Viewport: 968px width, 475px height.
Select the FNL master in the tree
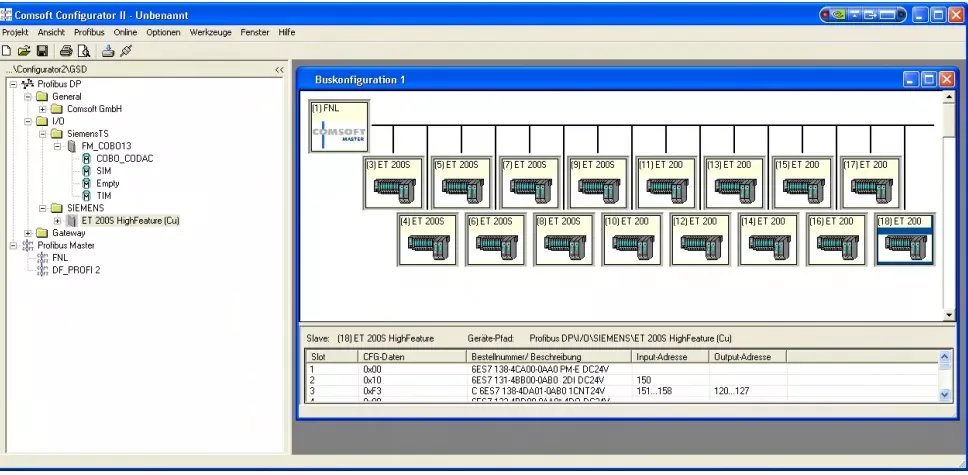tap(60, 258)
